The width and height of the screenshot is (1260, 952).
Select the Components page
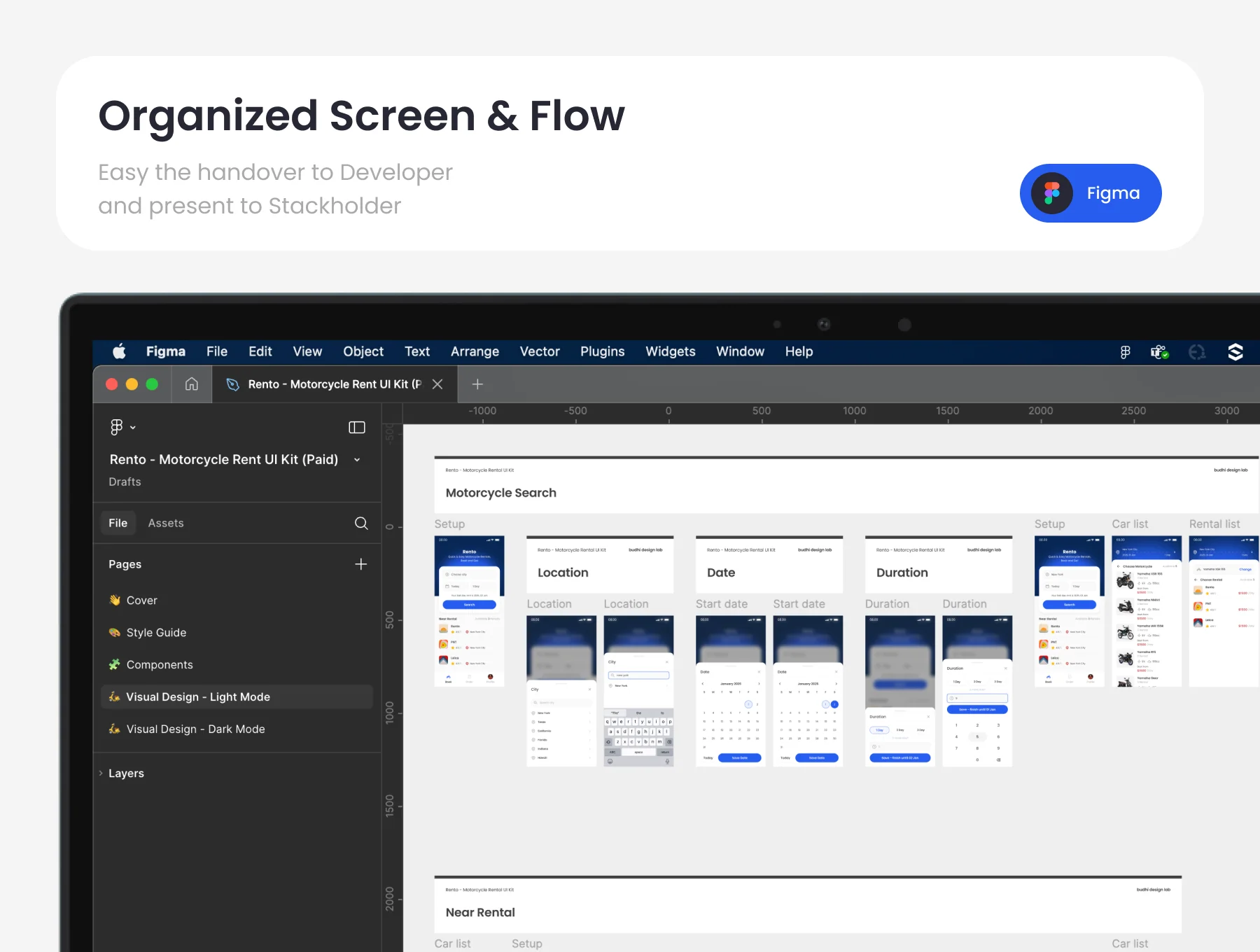point(237,665)
